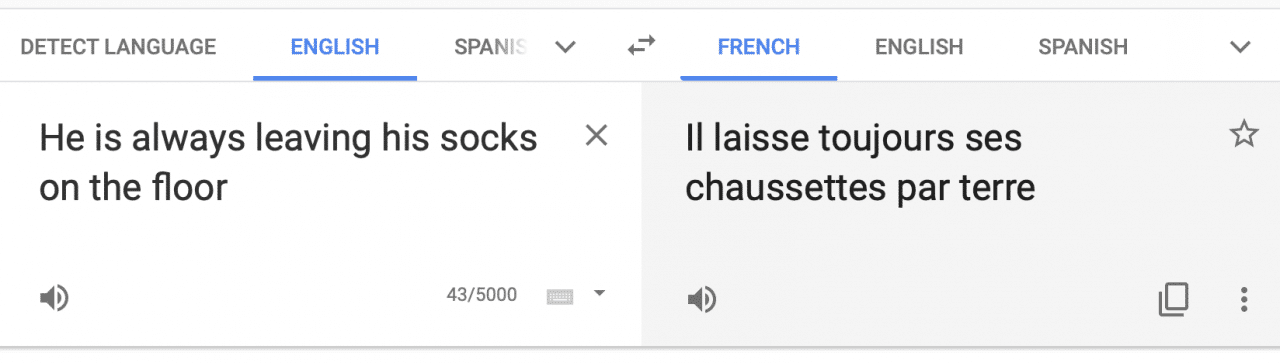The image size is (1280, 363).
Task: Copy the French translation
Action: point(1174,299)
